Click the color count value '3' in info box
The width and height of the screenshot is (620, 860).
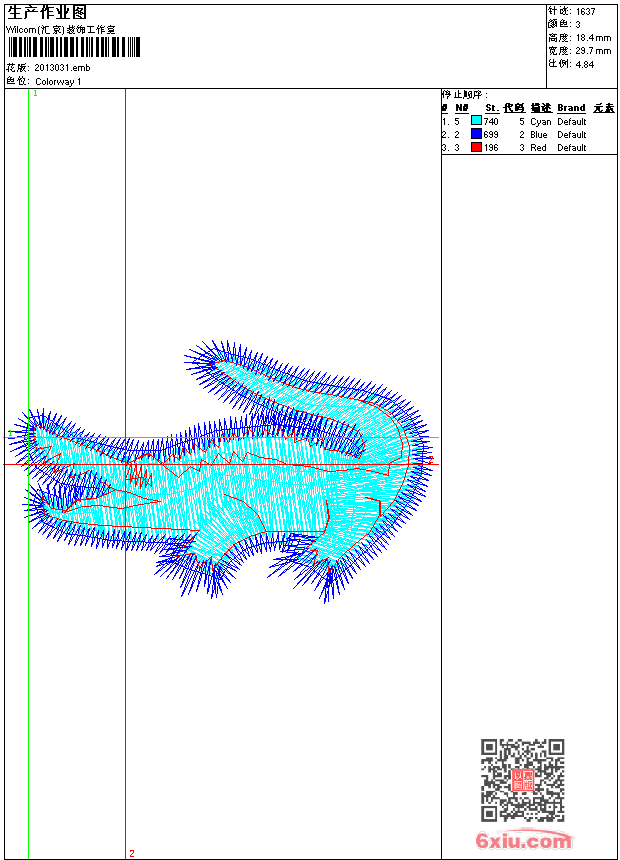coord(578,25)
